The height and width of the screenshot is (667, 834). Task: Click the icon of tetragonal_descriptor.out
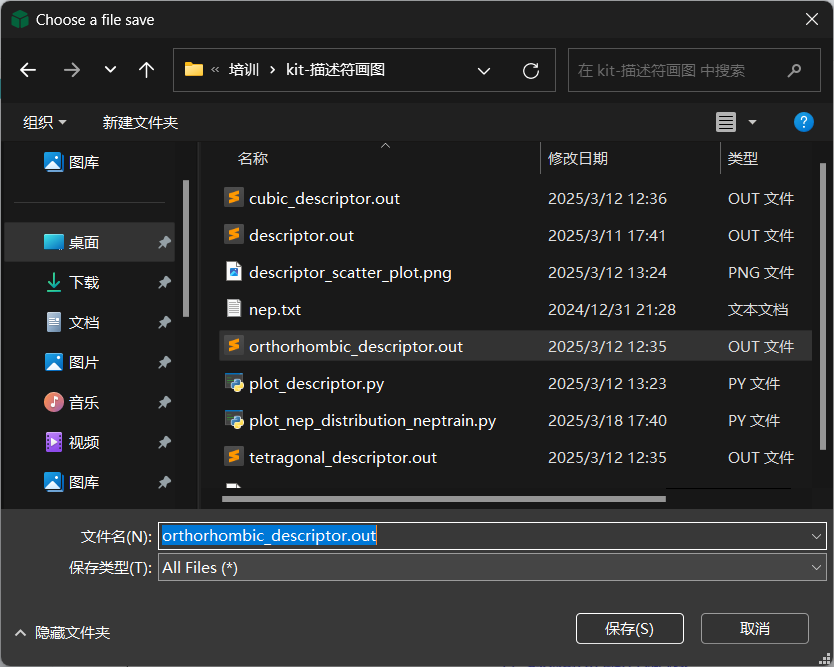(x=233, y=456)
